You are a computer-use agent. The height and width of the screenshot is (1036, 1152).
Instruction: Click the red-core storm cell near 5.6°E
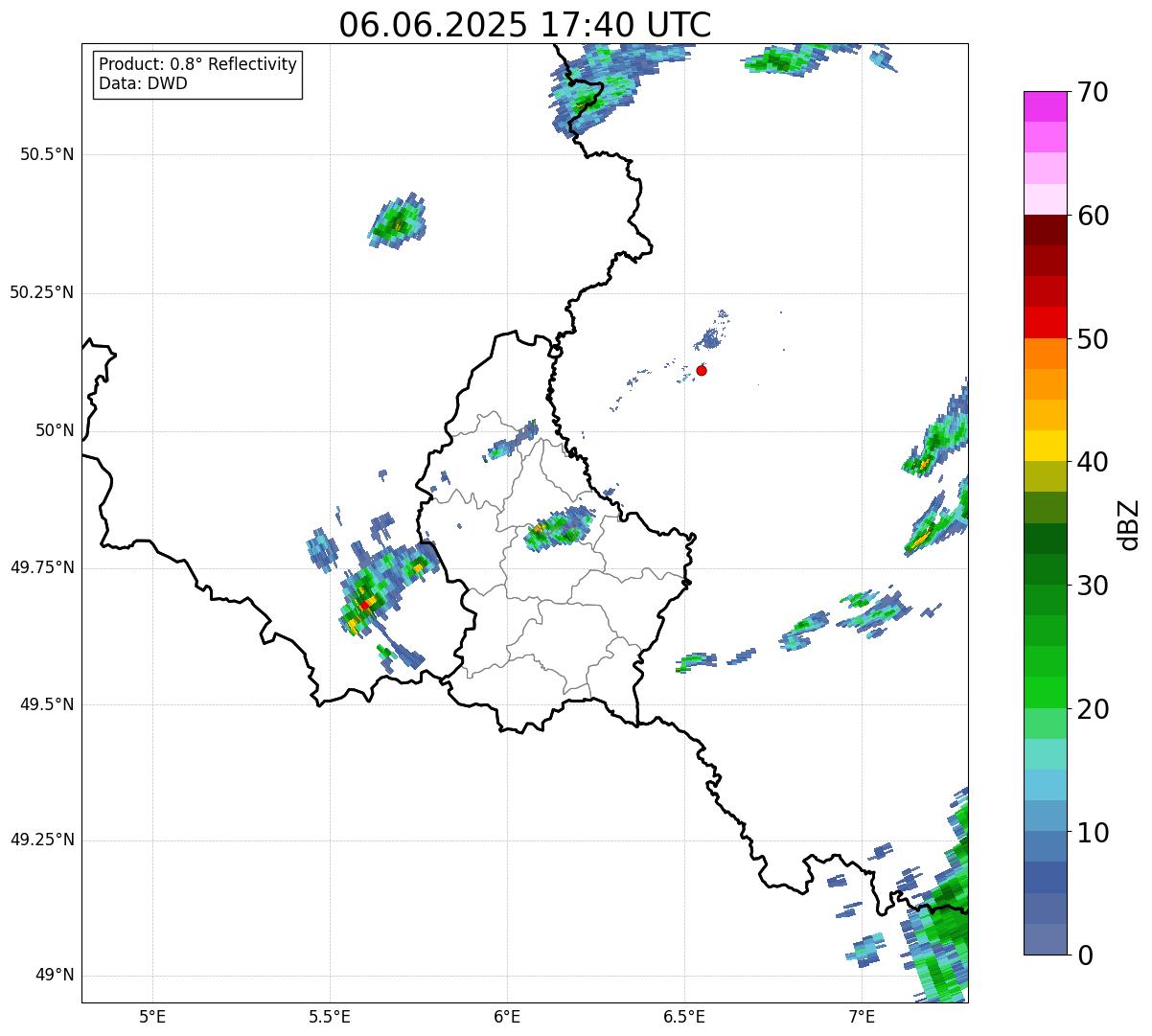click(x=365, y=604)
